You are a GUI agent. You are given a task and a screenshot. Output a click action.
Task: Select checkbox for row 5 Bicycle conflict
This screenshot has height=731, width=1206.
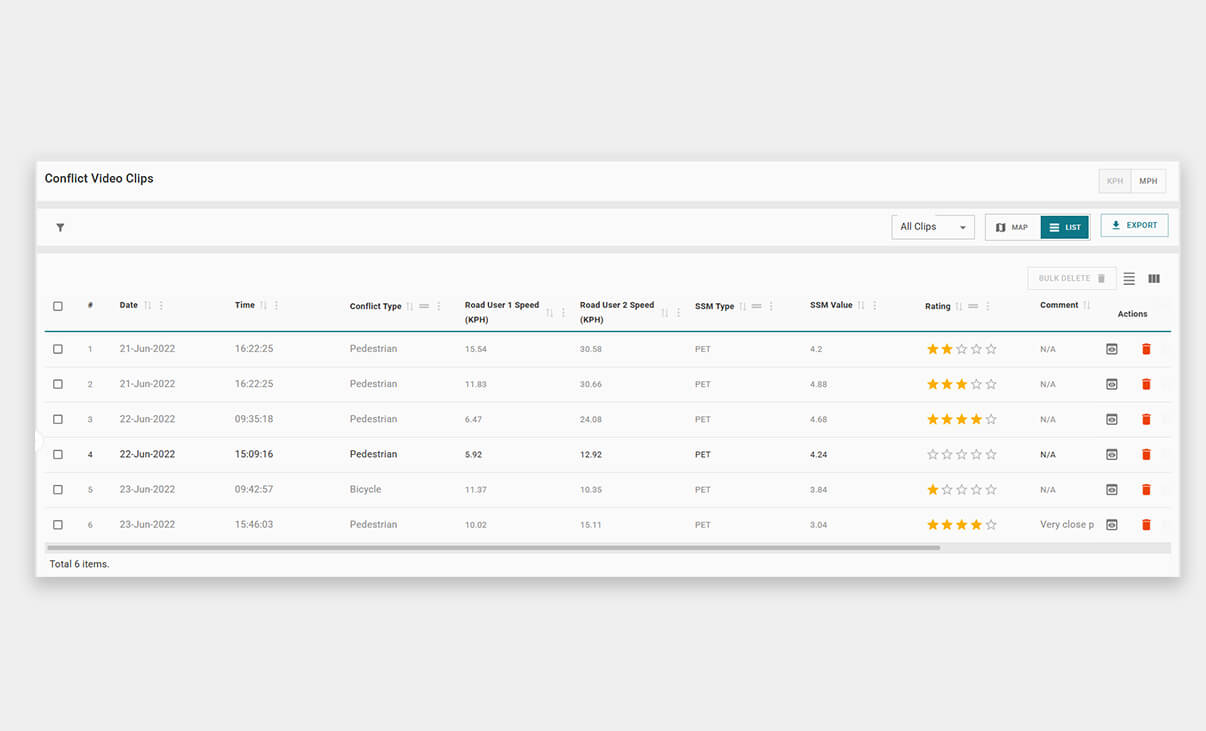pos(58,490)
